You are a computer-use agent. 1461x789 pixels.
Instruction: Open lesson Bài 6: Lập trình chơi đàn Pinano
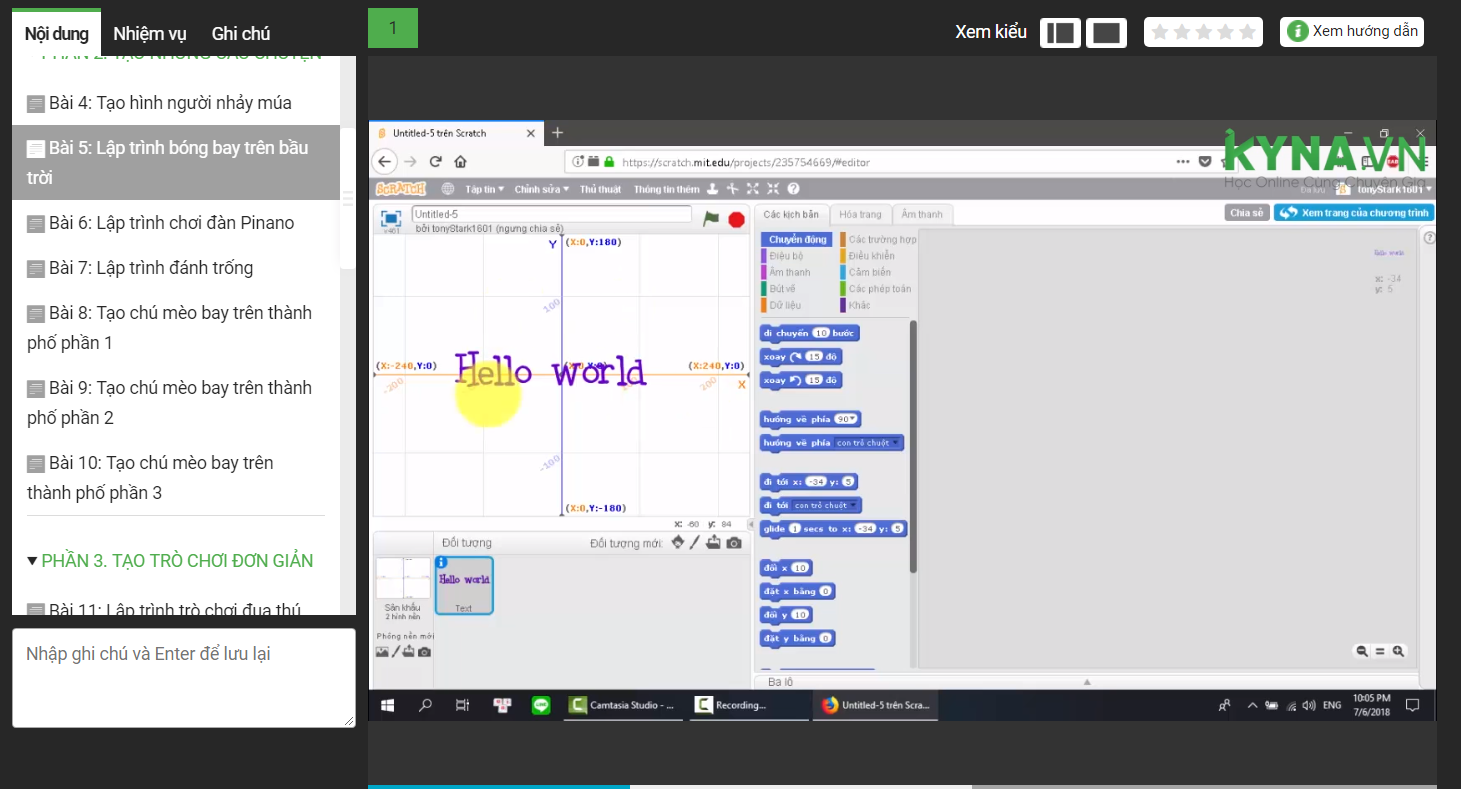pos(171,223)
